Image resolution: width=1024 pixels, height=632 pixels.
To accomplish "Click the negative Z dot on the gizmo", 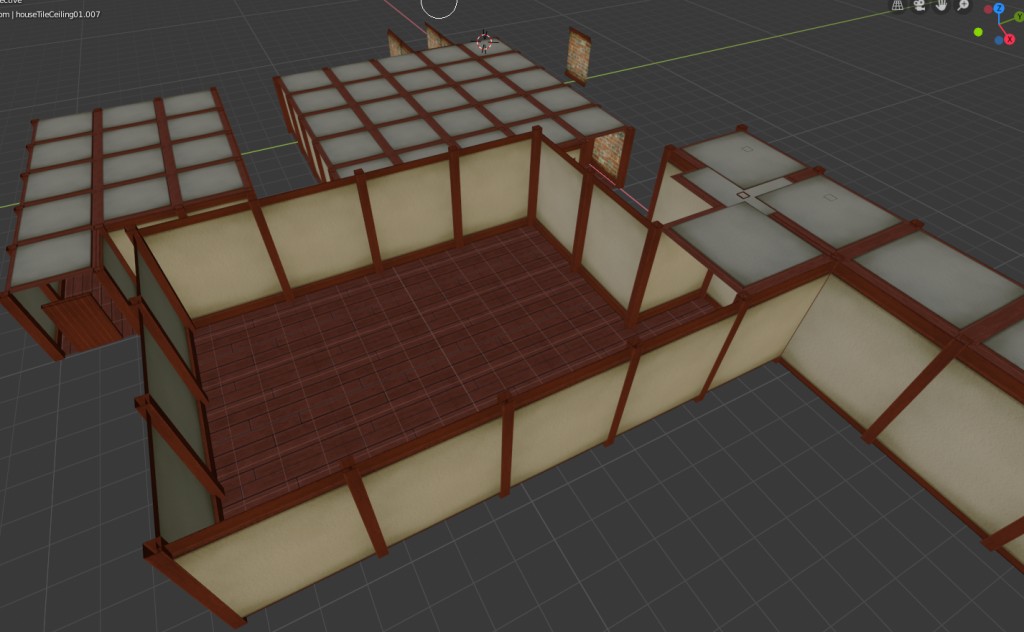I will [x=999, y=39].
